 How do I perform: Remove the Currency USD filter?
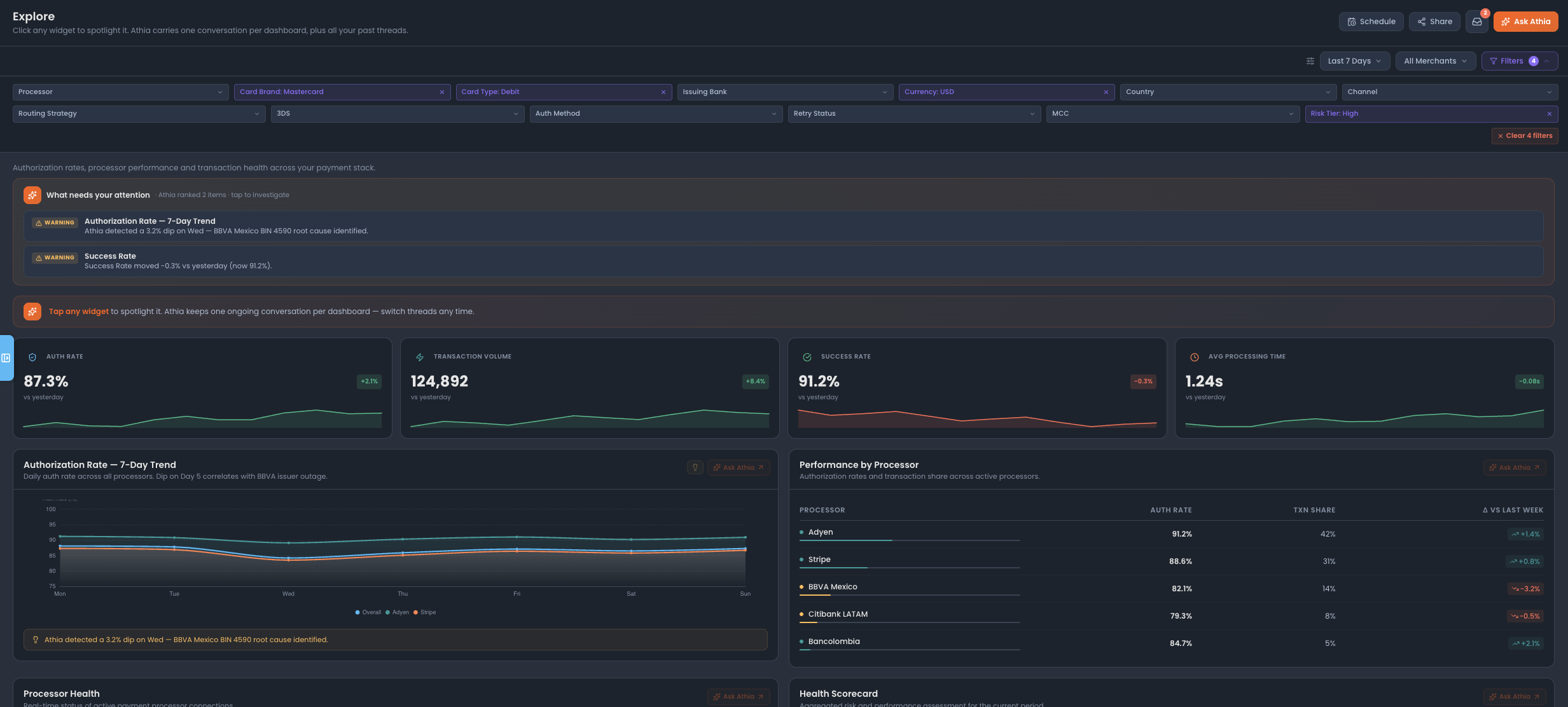pos(1106,92)
